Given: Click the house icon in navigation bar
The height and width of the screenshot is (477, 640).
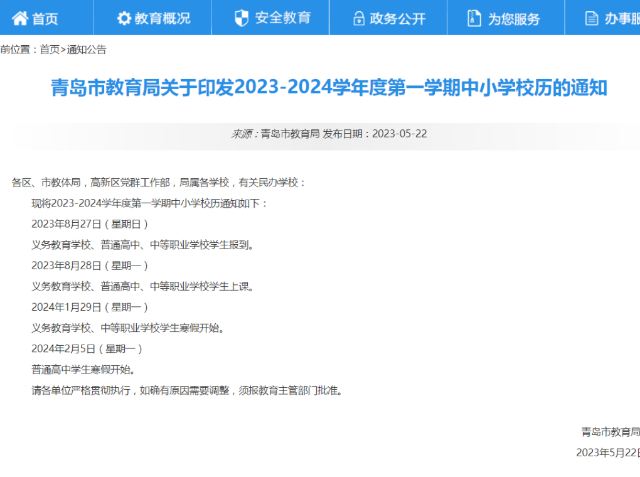Looking at the screenshot, I should click(x=17, y=19).
